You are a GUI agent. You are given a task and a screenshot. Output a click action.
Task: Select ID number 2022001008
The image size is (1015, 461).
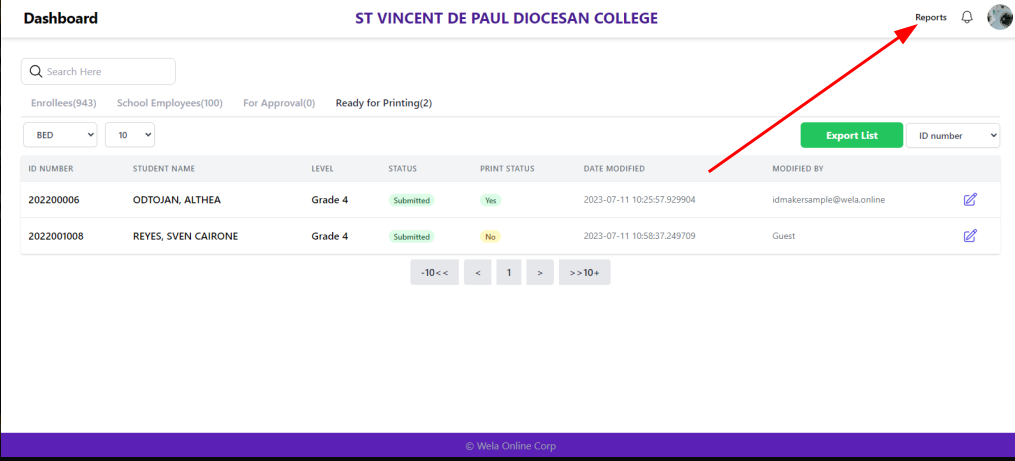56,236
